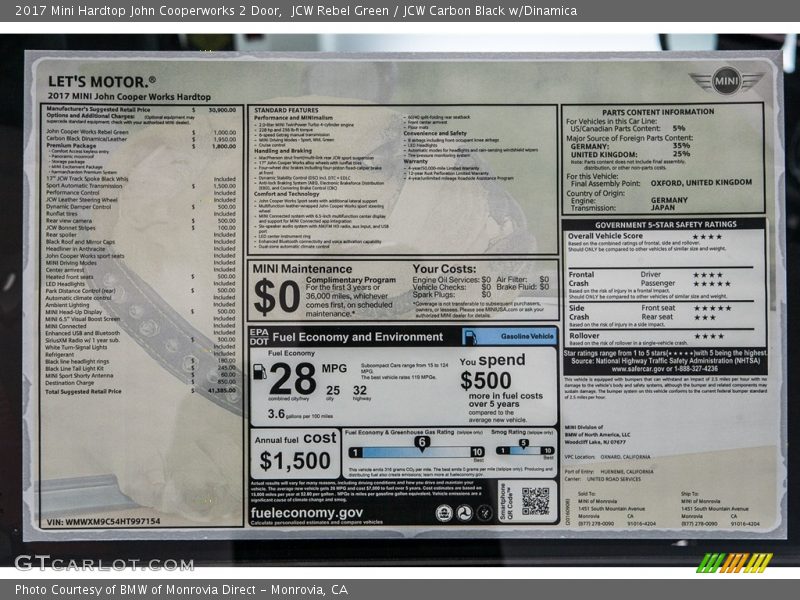Click the large 28 MPG combined figure
This screenshot has width=800, height=600.
[292, 378]
